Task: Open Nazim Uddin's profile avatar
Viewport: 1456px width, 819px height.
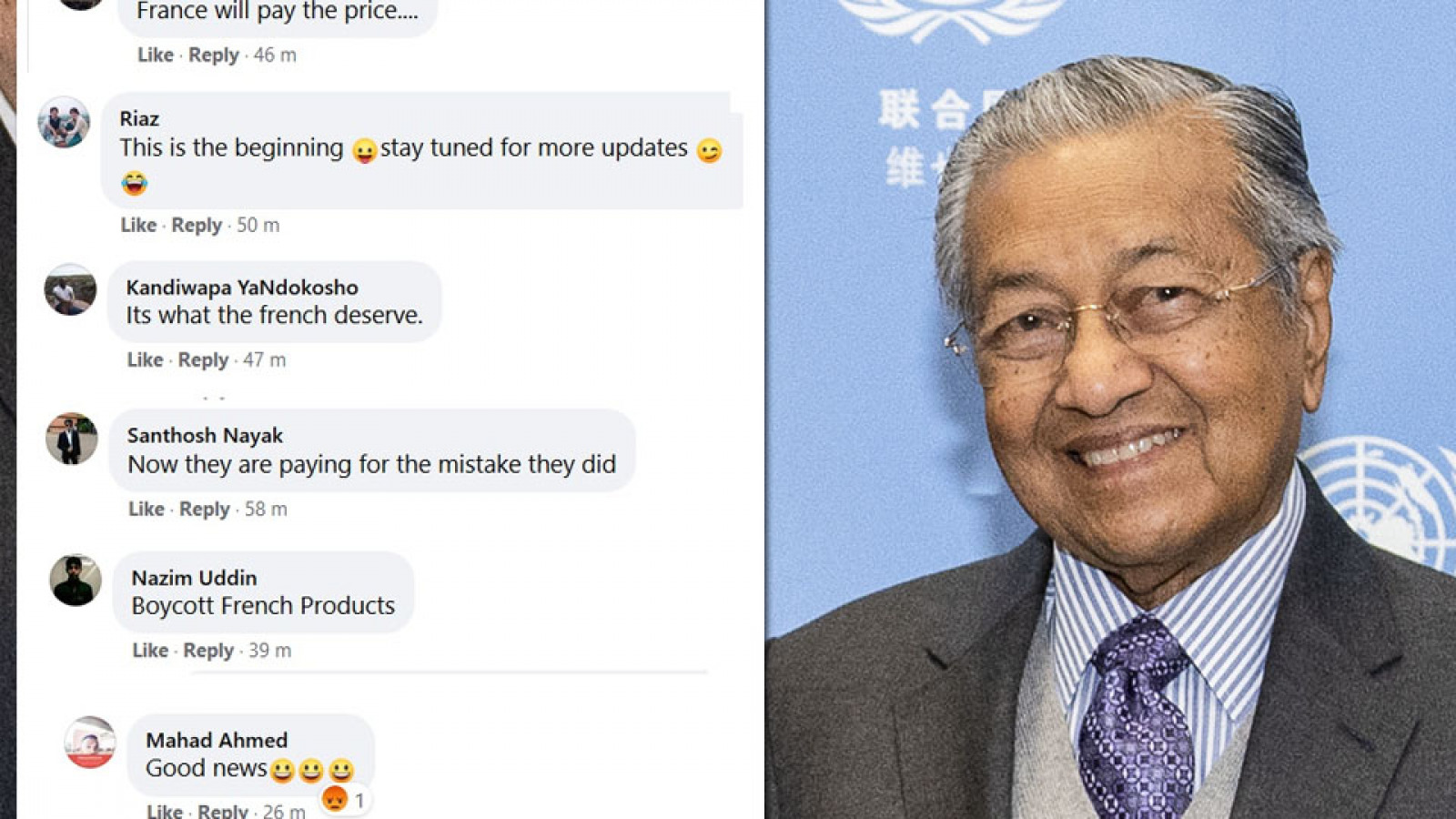Action: [76, 580]
